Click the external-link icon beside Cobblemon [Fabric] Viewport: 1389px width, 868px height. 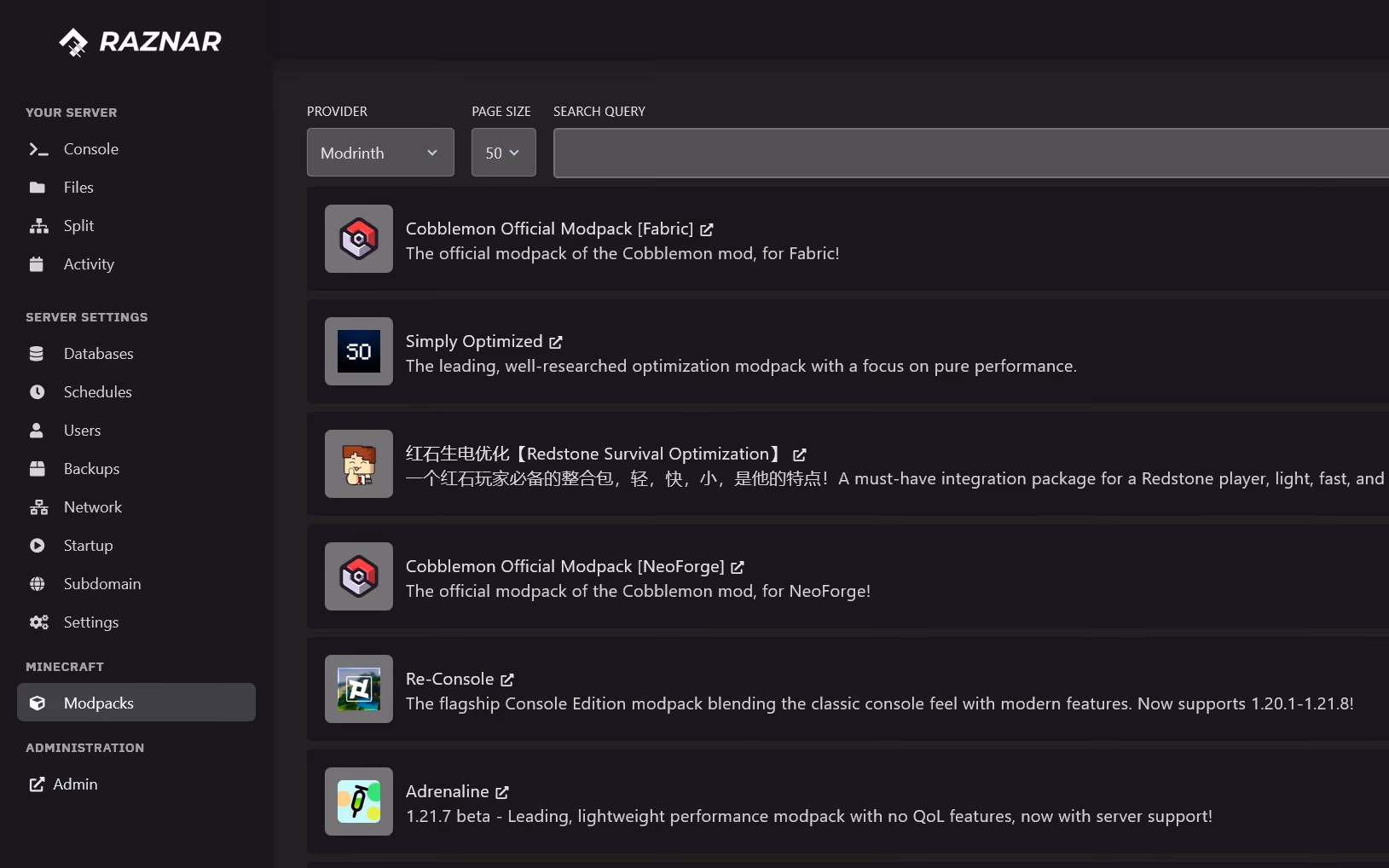(x=707, y=229)
